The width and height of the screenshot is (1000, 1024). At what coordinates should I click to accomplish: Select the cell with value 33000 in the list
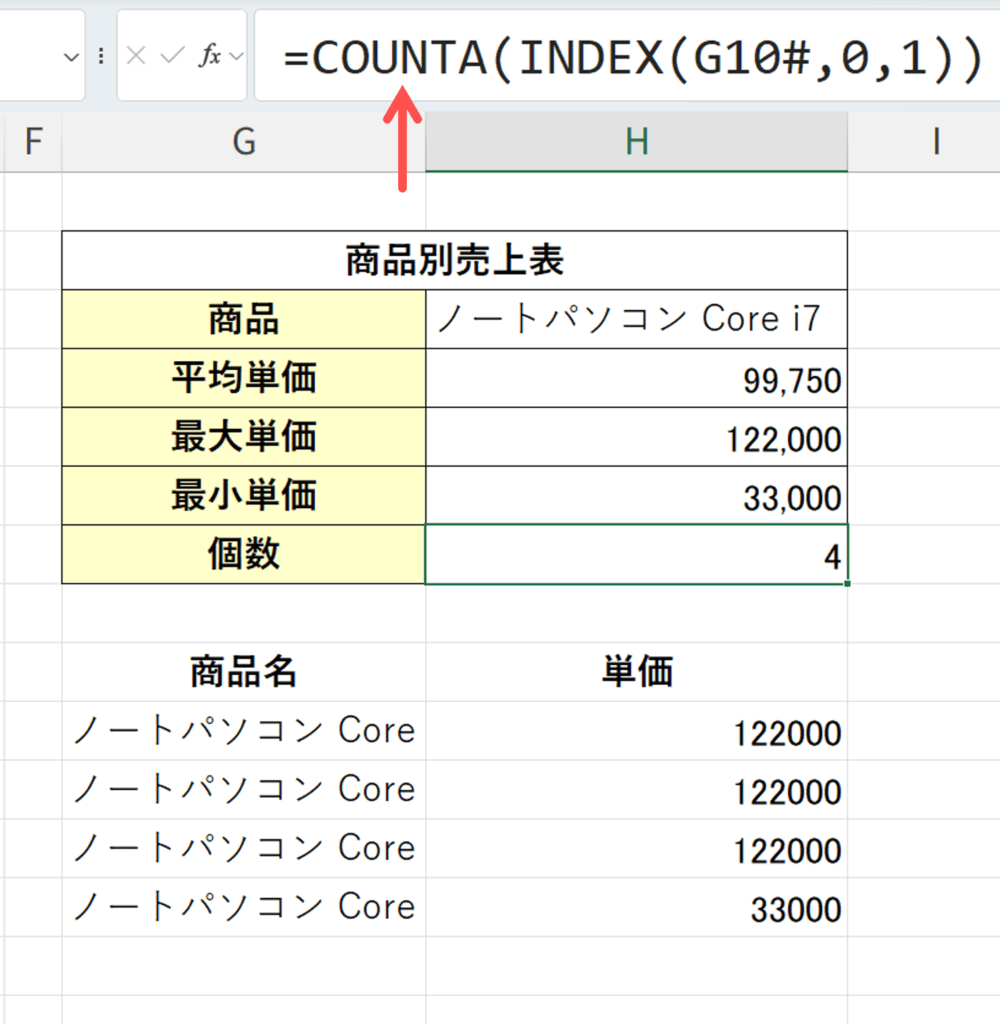click(636, 908)
